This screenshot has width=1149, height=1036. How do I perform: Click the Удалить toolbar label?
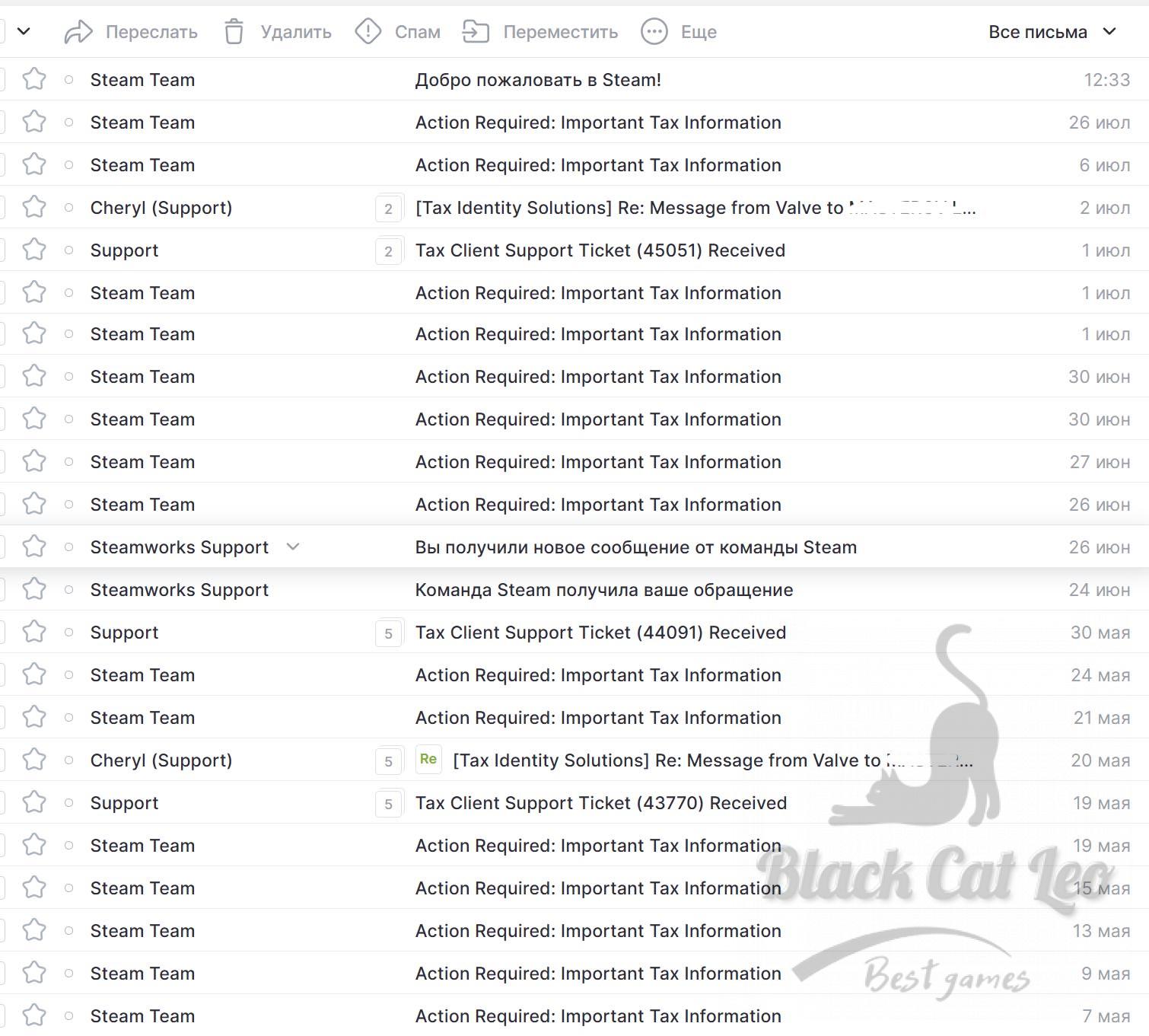(x=296, y=32)
